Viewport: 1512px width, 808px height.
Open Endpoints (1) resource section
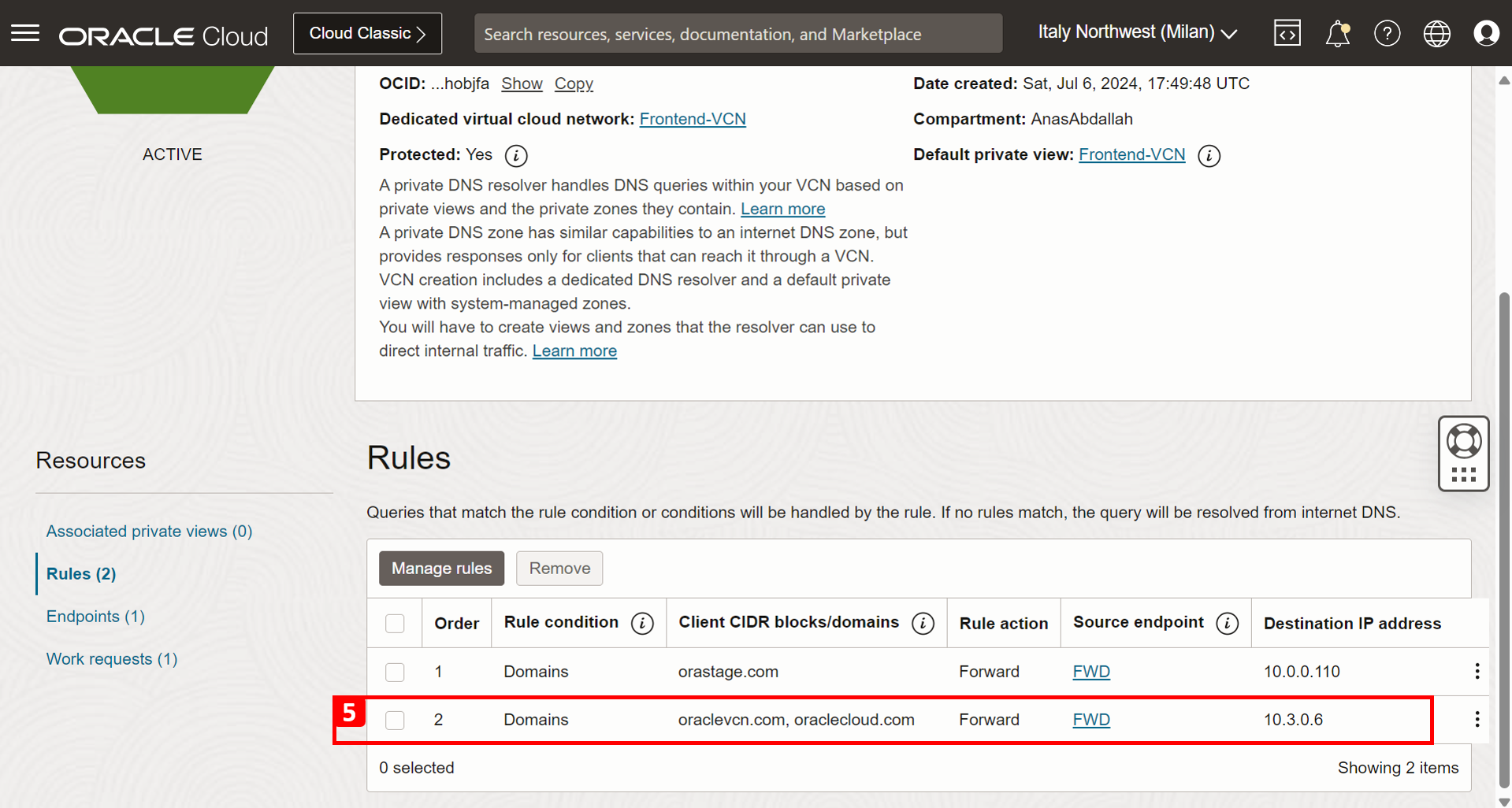(x=95, y=616)
